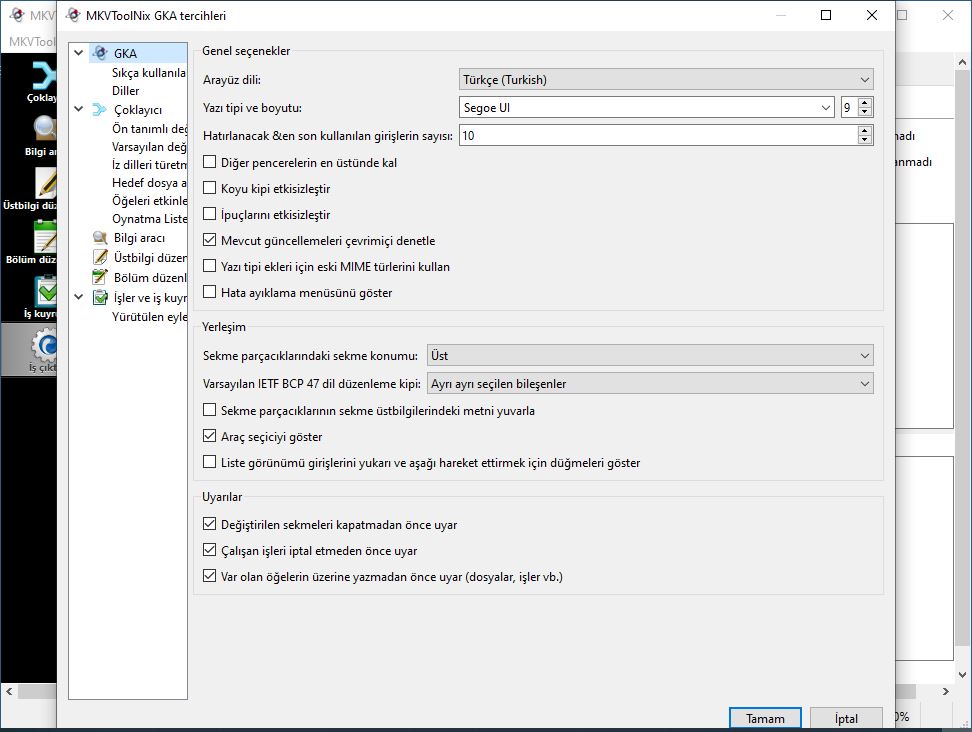
Task: Cancel preferences with İptal button
Action: (x=846, y=718)
